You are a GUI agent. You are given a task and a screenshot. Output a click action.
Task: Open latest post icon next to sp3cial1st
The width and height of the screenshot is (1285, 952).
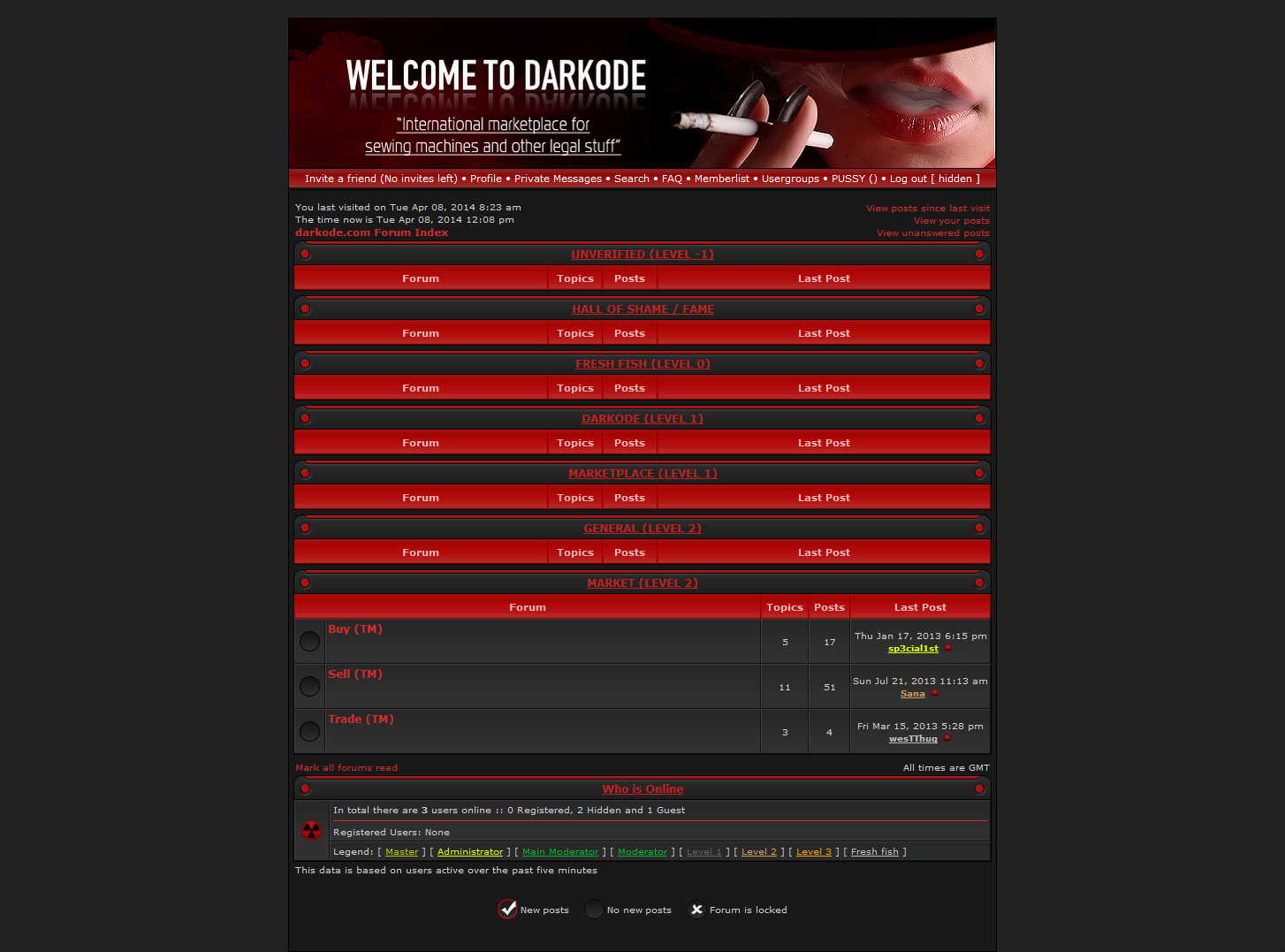click(x=948, y=648)
